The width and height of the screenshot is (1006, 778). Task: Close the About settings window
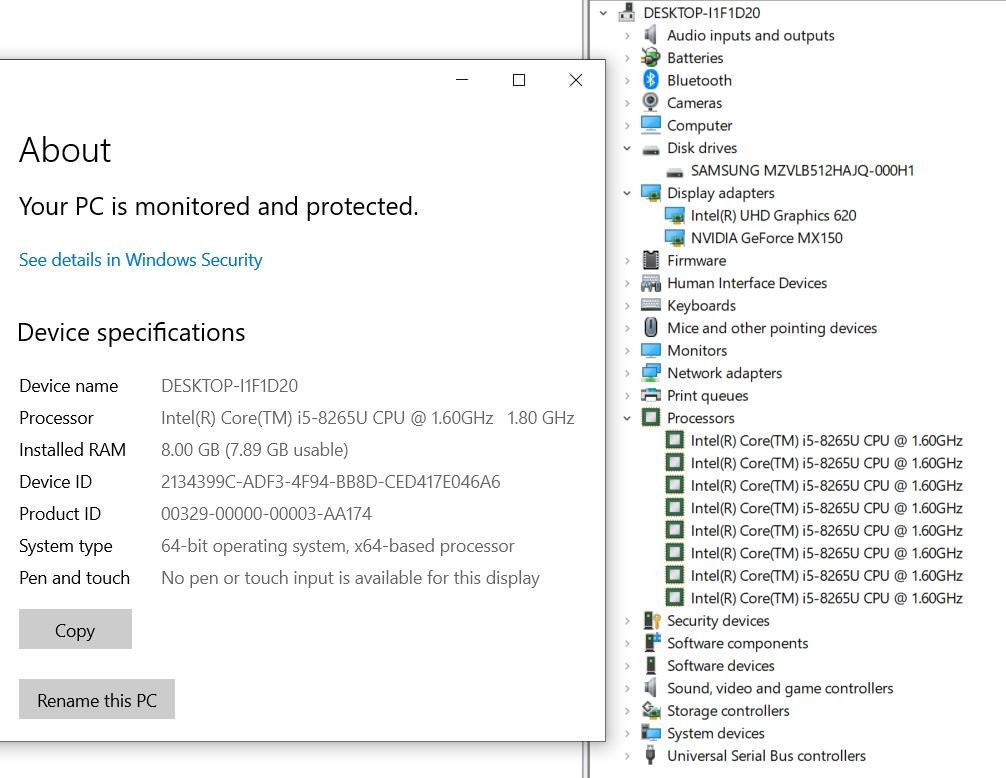click(x=576, y=80)
